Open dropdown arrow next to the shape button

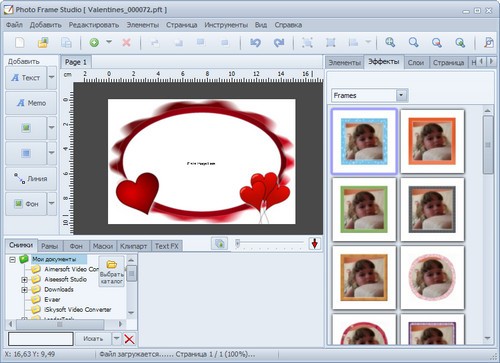[x=52, y=153]
